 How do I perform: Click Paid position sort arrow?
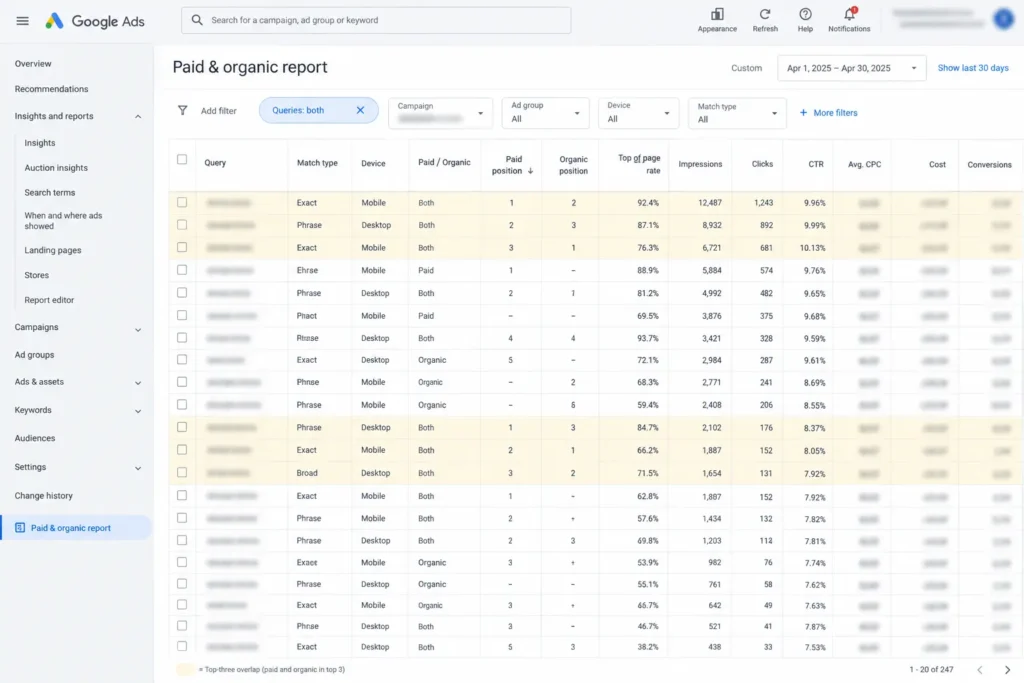point(530,171)
